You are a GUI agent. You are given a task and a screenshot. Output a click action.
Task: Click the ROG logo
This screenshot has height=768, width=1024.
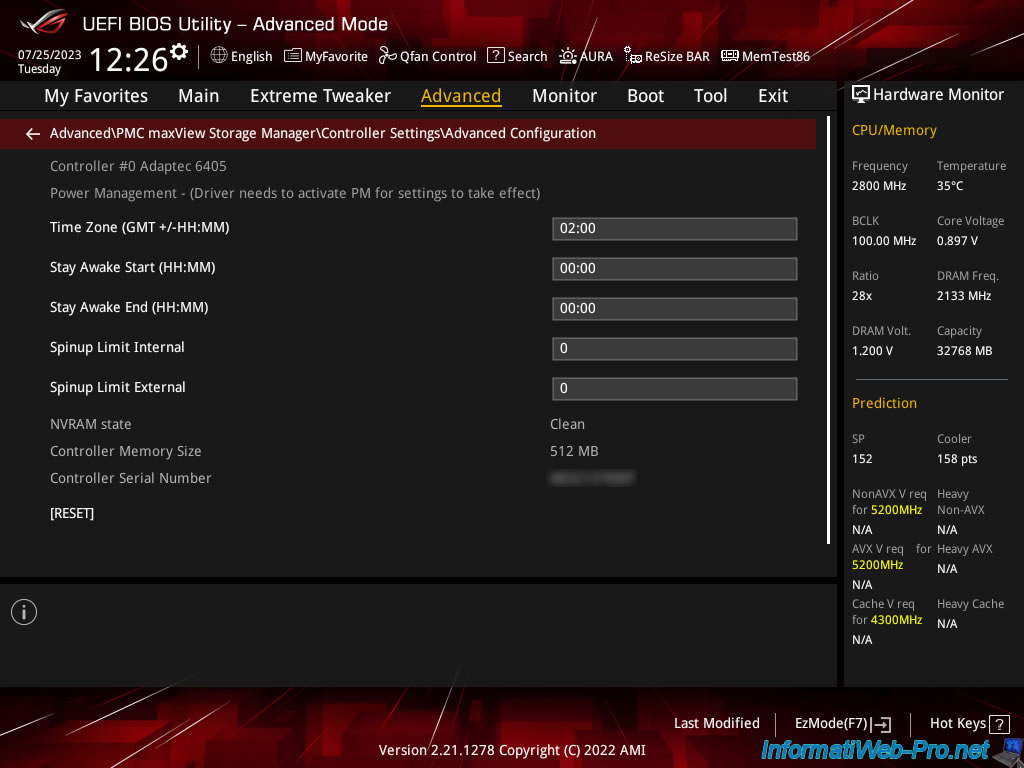pos(44,22)
